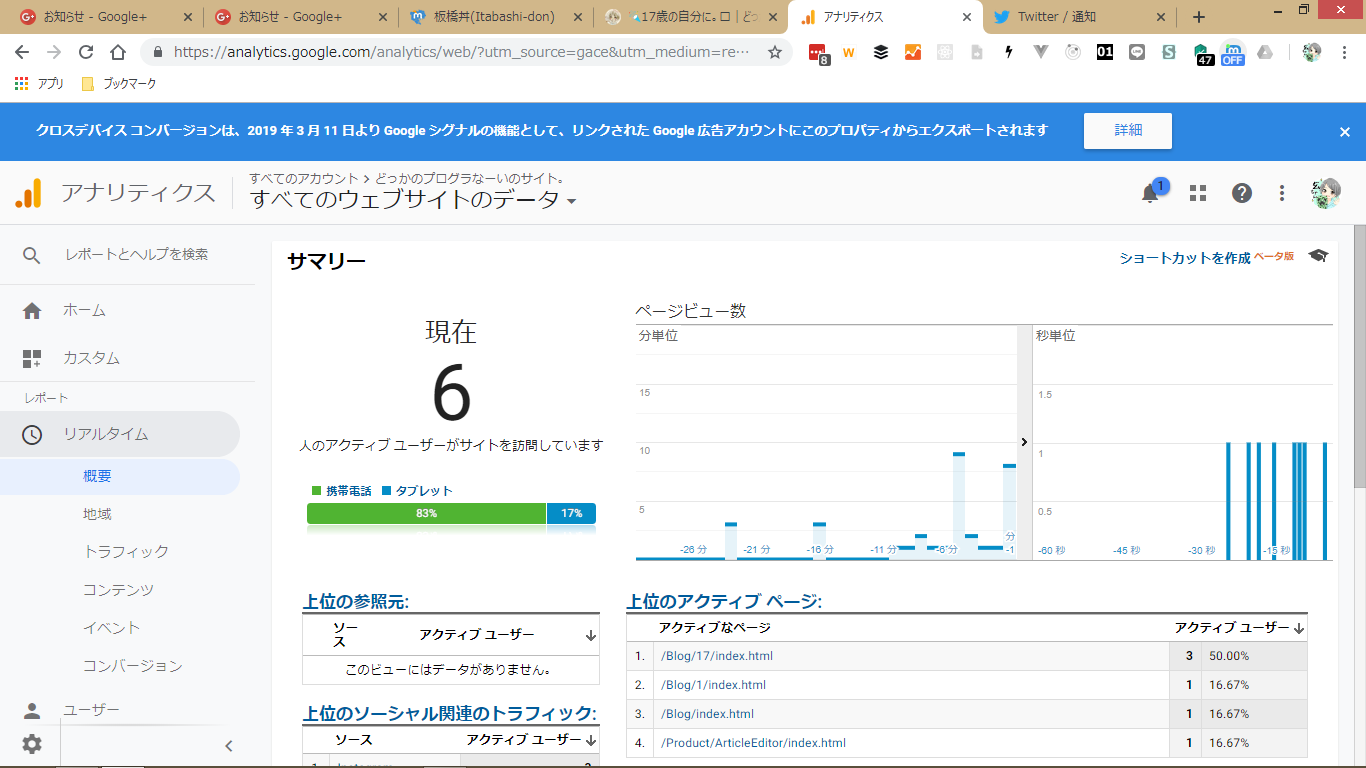This screenshot has height=768, width=1366.
Task: Click the green 83% mobile bar segment
Action: click(x=426, y=513)
